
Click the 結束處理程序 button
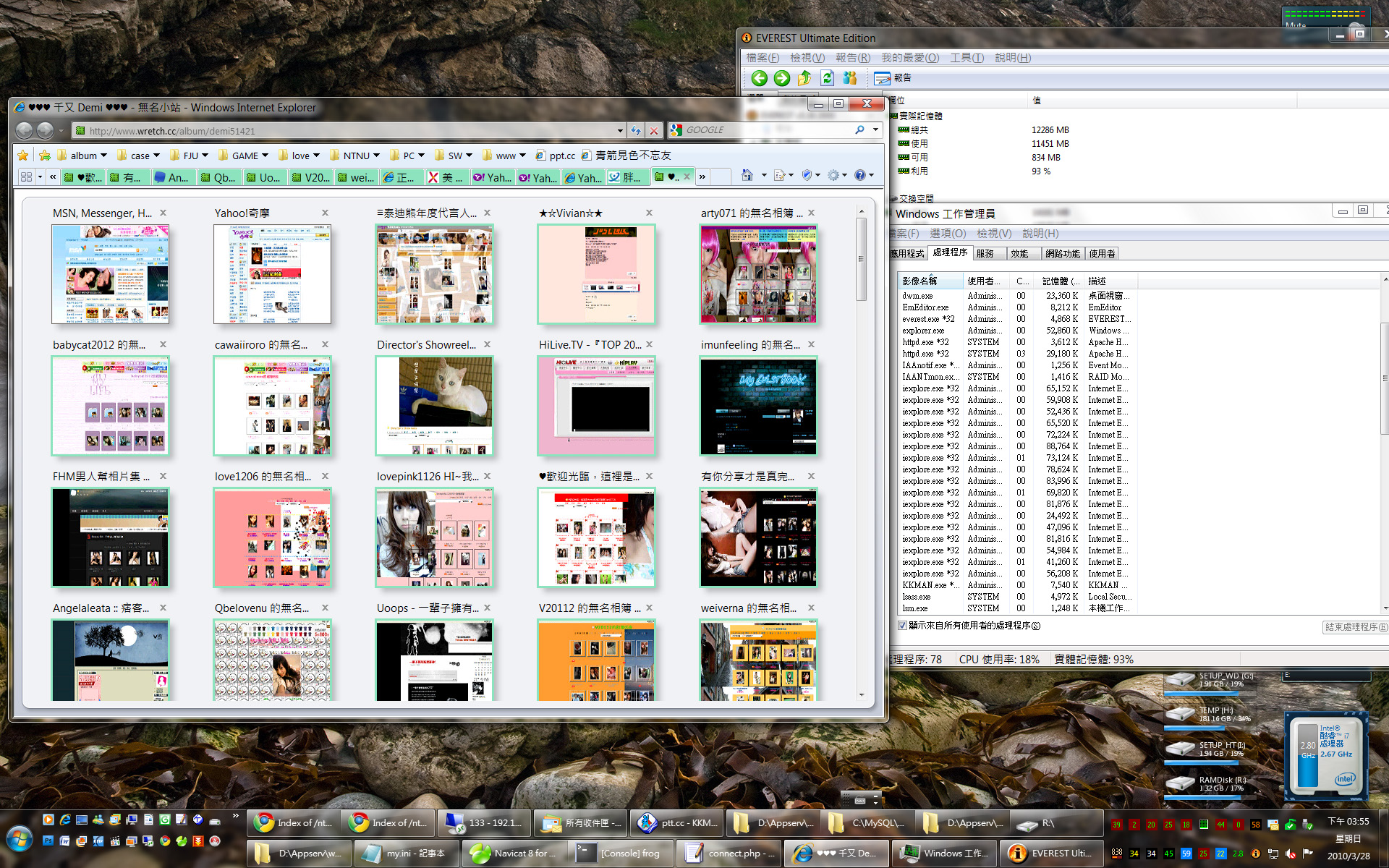click(1354, 627)
